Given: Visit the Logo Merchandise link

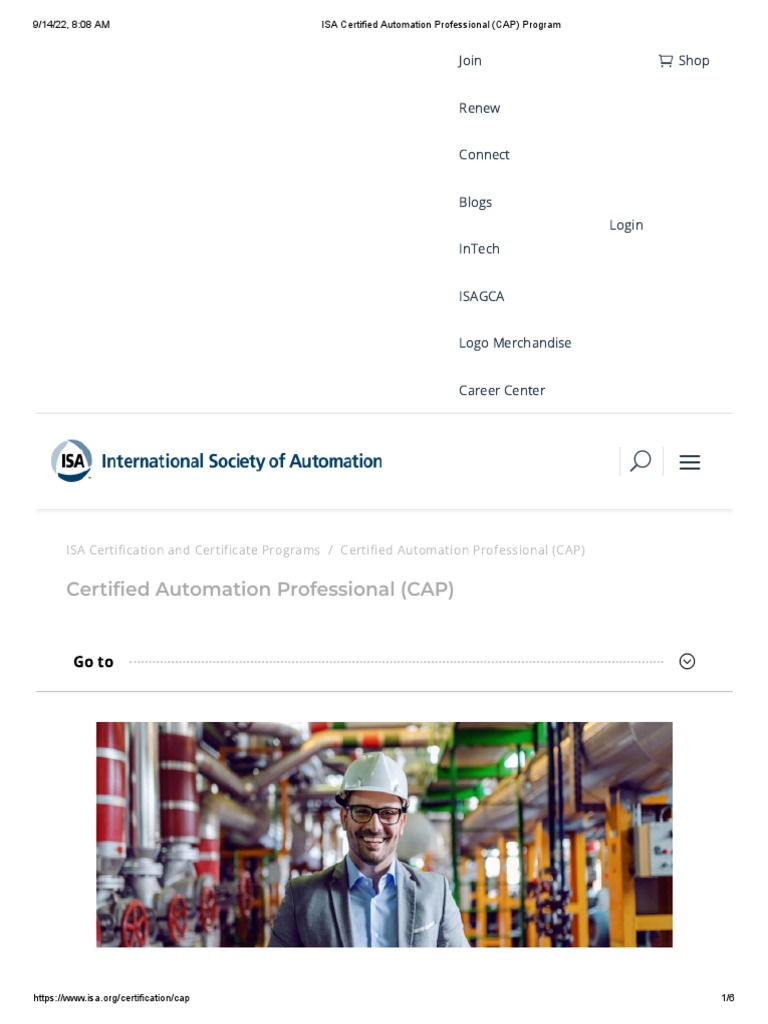Looking at the screenshot, I should tap(515, 344).
